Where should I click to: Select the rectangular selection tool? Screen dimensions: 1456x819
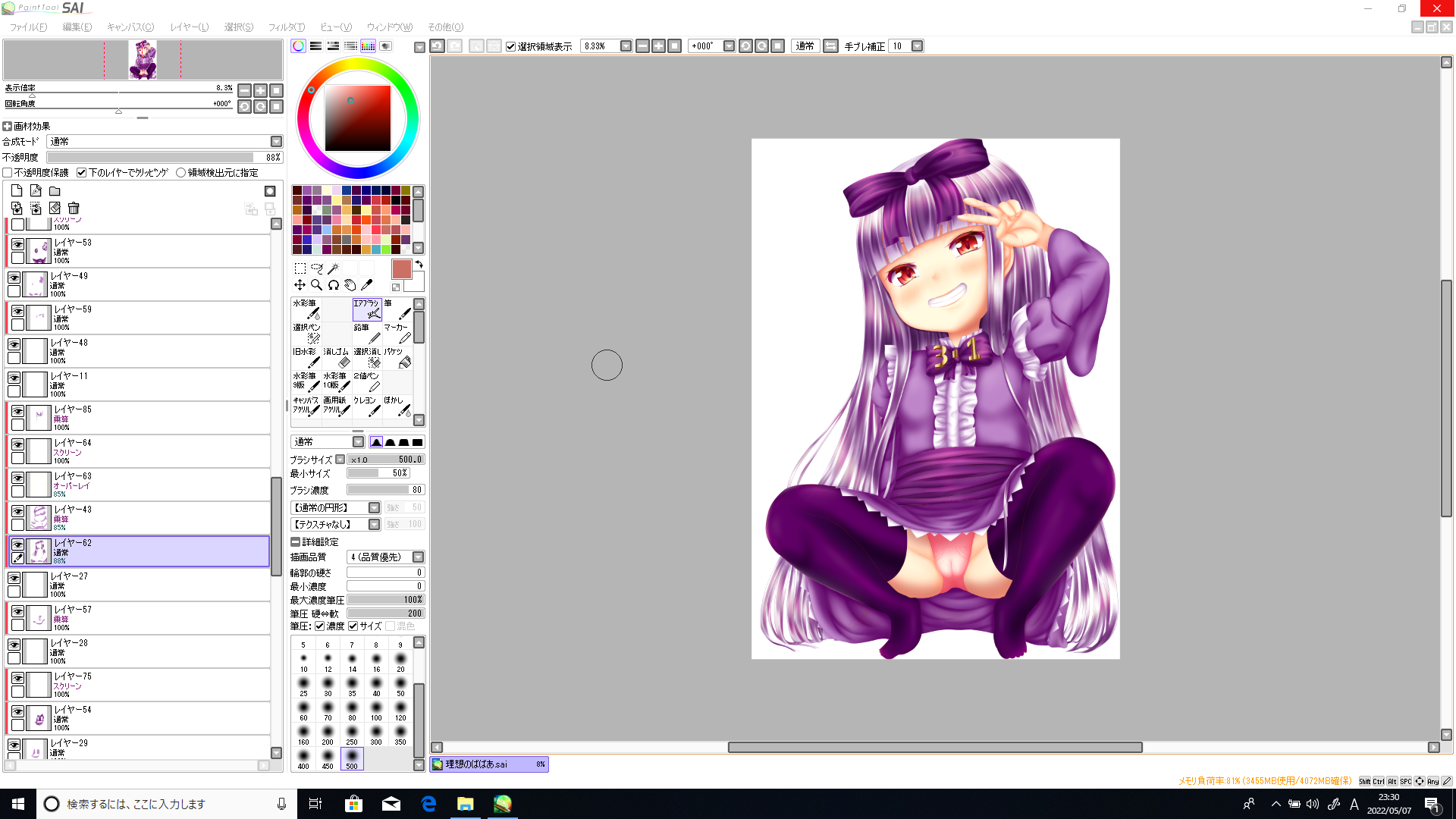point(300,268)
